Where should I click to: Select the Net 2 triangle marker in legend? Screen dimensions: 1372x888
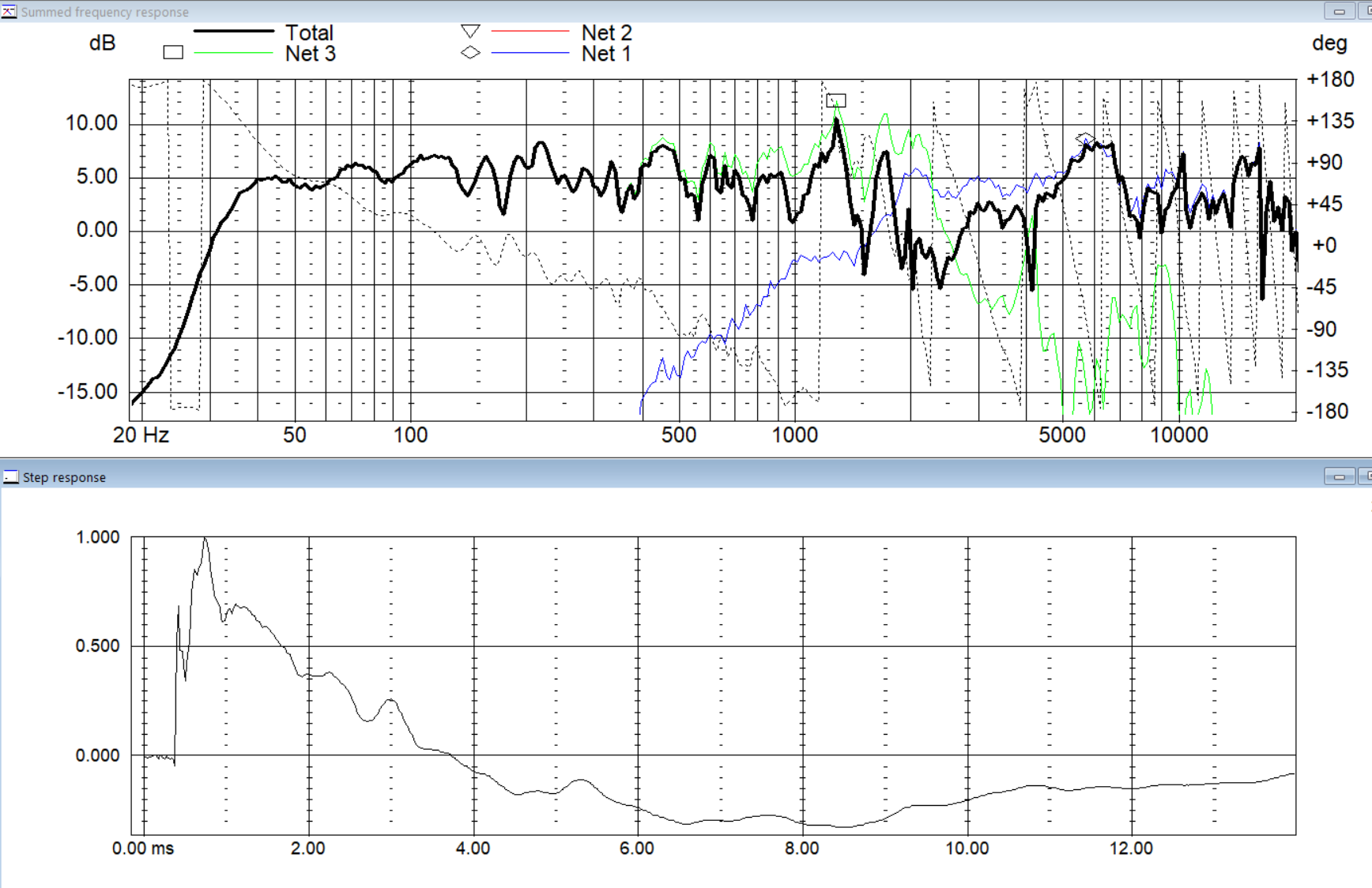[x=470, y=32]
